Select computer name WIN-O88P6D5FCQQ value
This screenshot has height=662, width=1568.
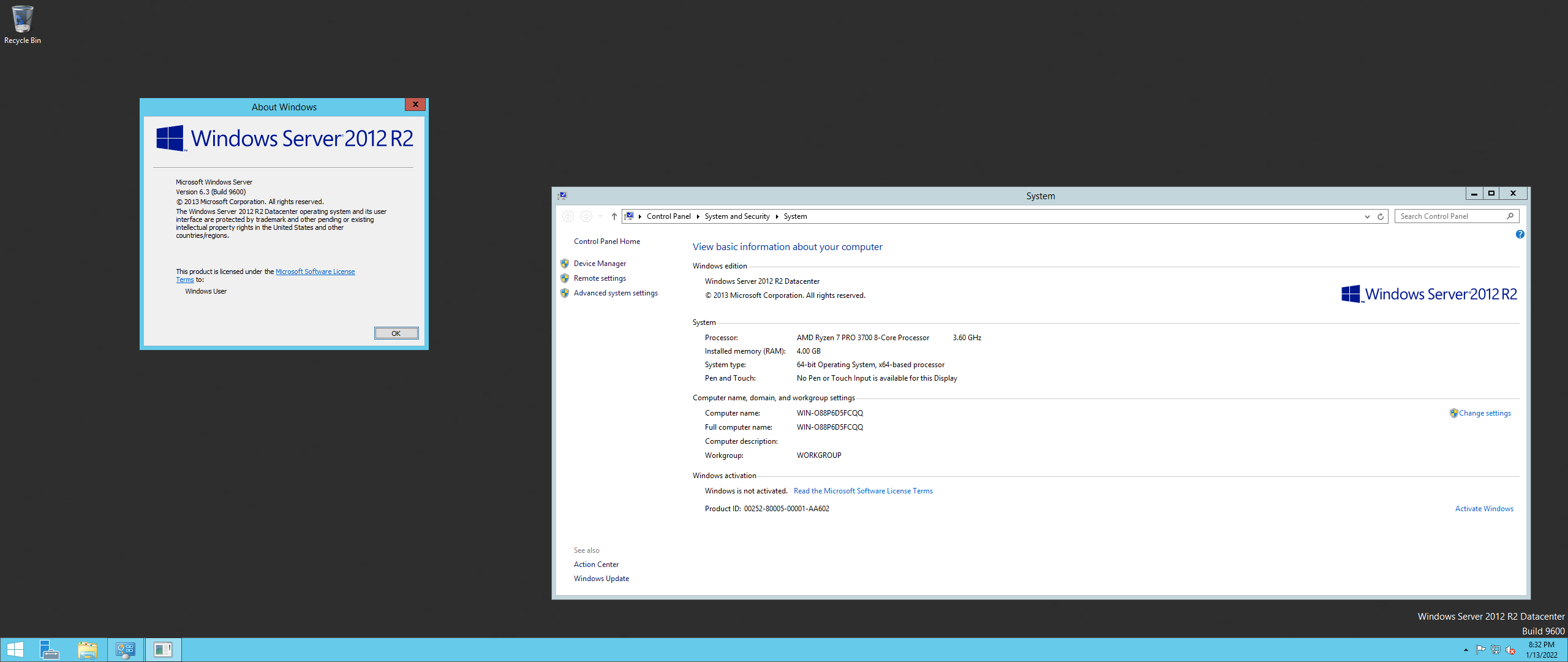829,413
